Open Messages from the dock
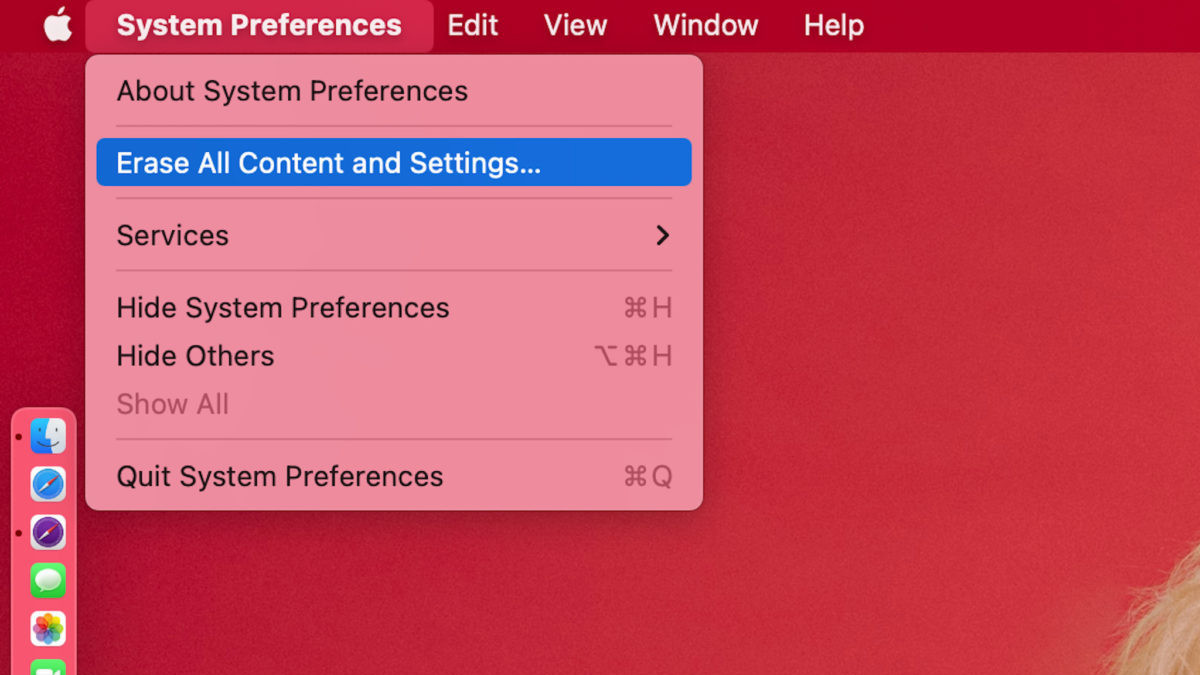This screenshot has width=1200, height=675. pos(48,580)
